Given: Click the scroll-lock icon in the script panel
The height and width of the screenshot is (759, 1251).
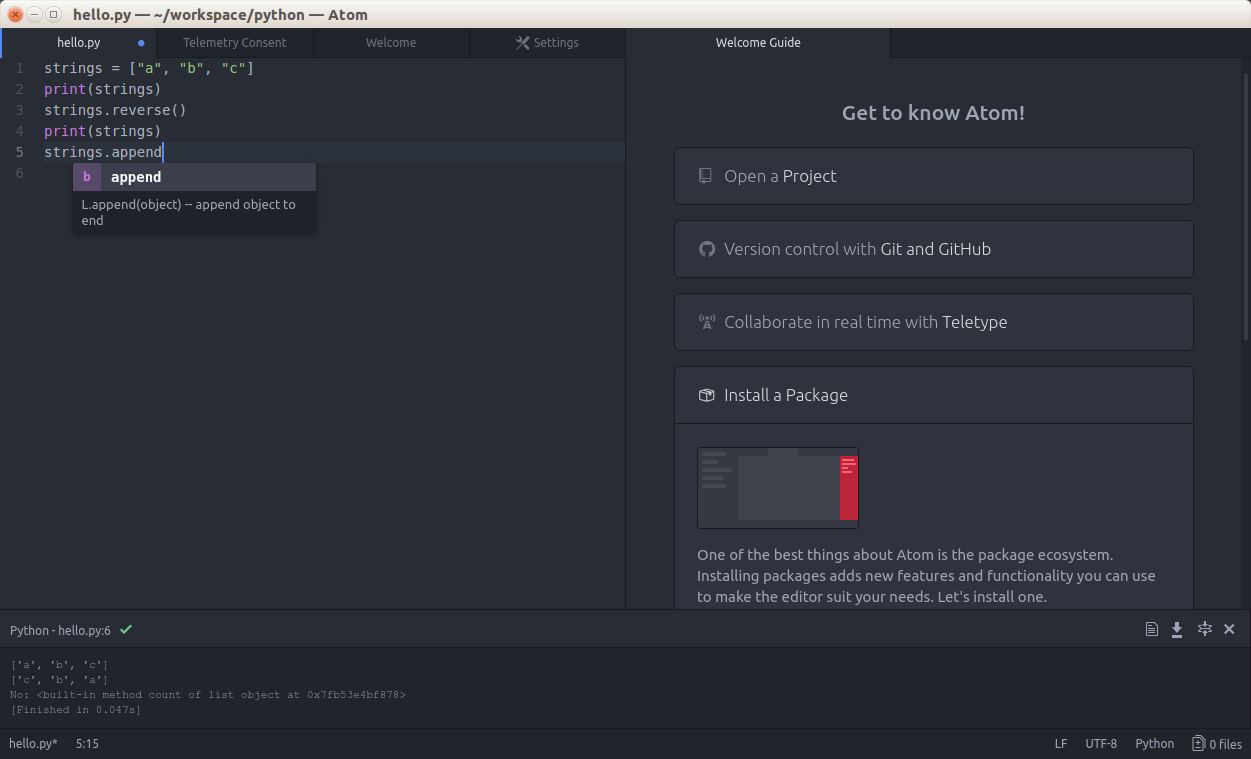Looking at the screenshot, I should 1204,629.
